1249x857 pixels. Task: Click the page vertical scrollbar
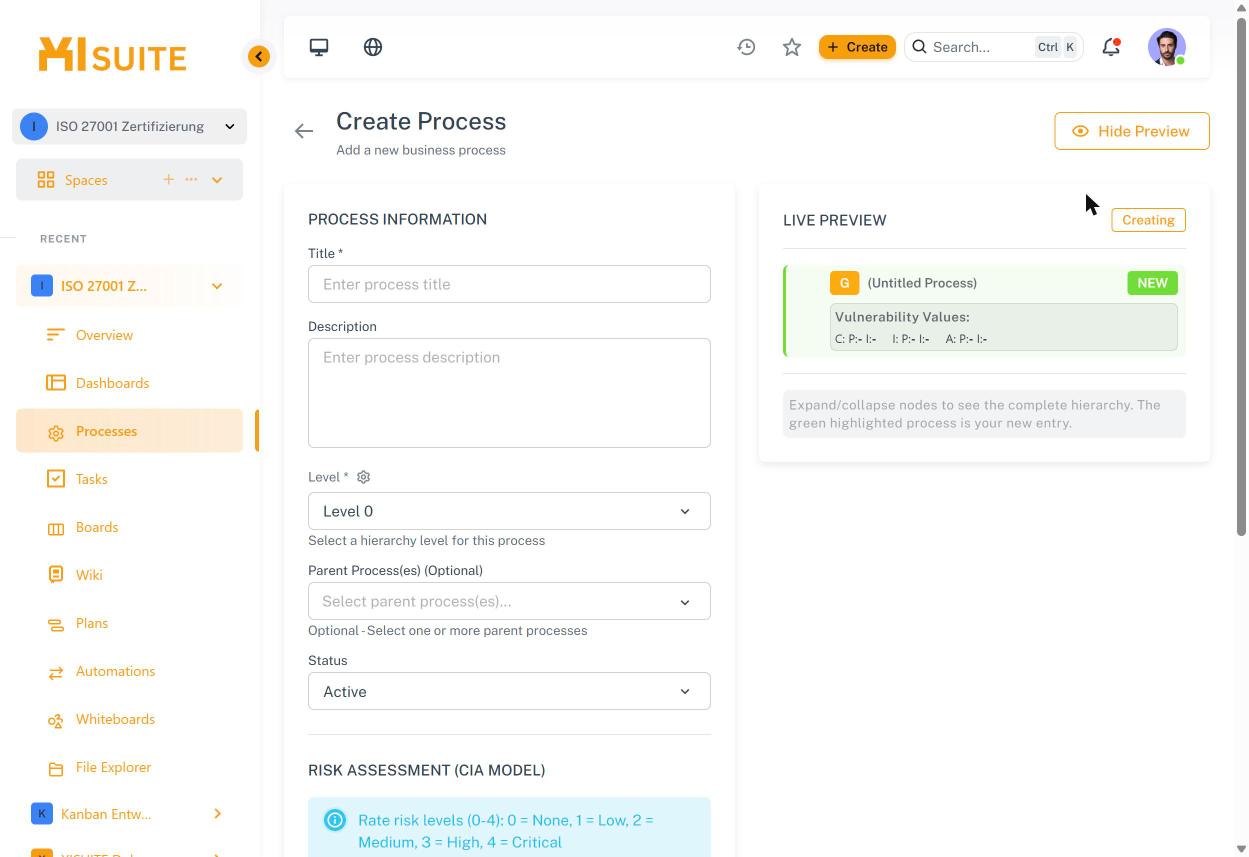[1242, 278]
